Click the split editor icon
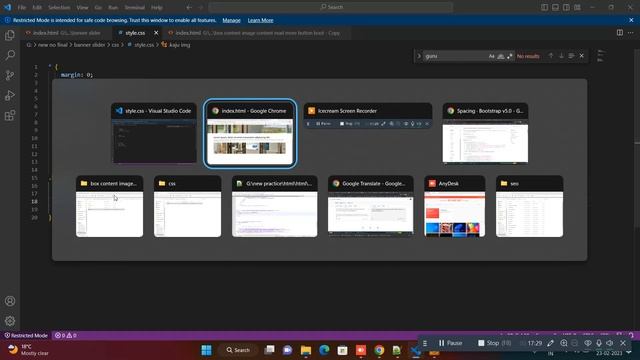 click(x=620, y=33)
